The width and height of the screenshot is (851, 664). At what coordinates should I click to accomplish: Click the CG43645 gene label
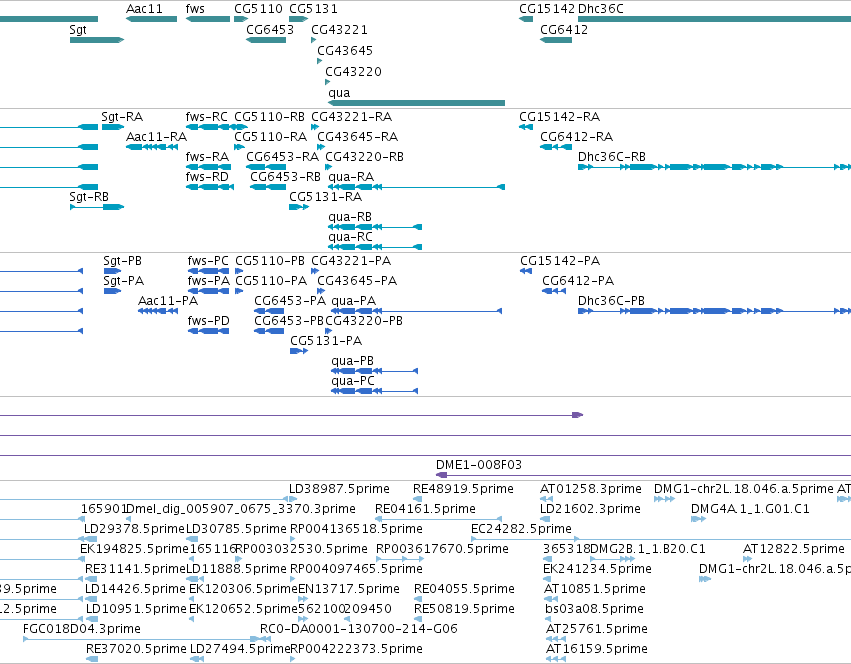tap(345, 50)
